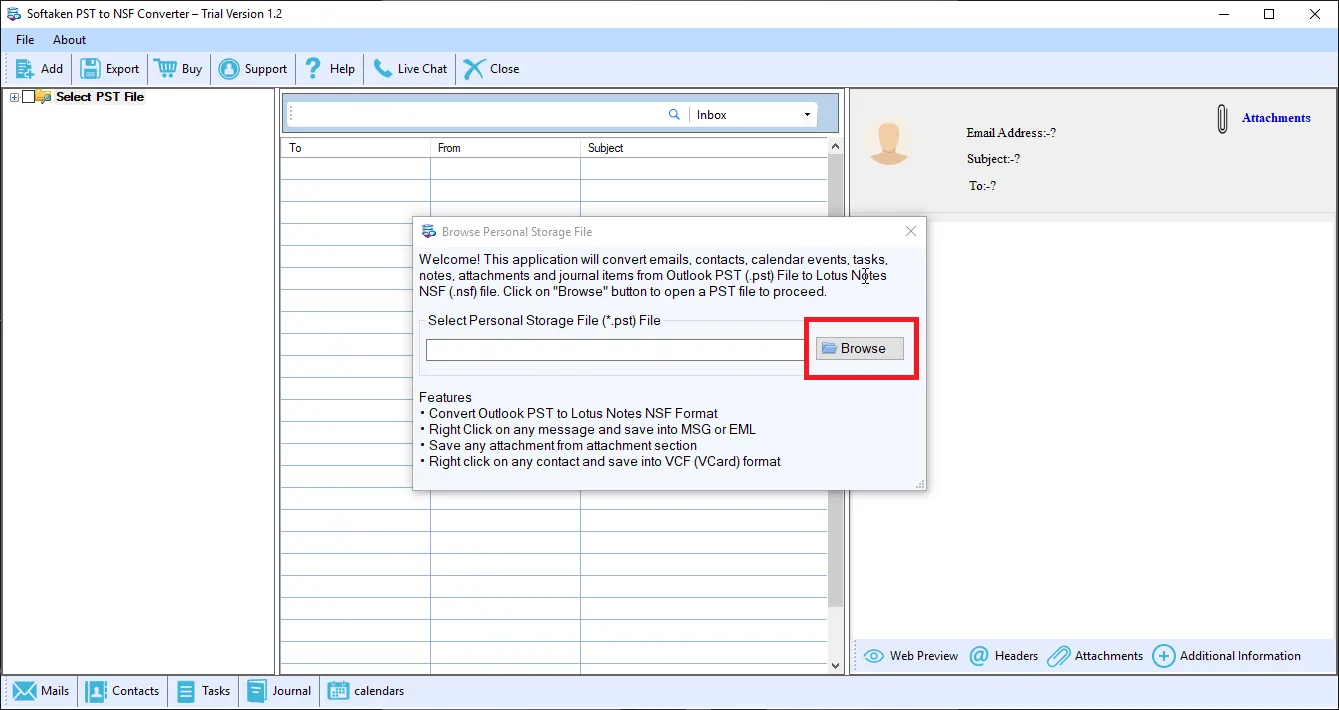Click the PST file path input field
This screenshot has width=1339, height=710.
click(x=616, y=350)
